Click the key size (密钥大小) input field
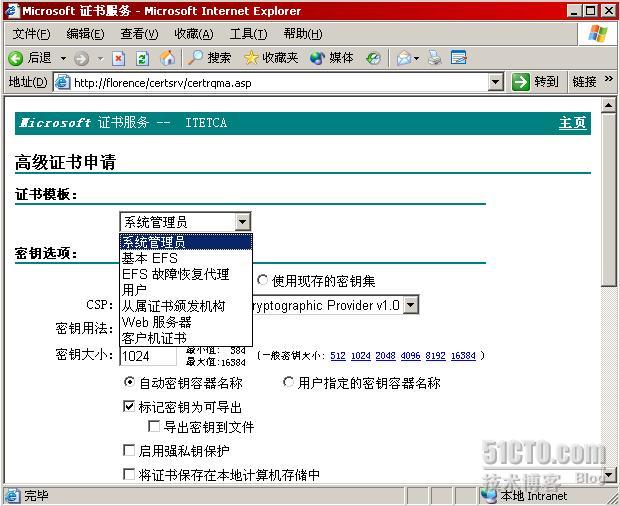The width and height of the screenshot is (620, 506). click(148, 356)
